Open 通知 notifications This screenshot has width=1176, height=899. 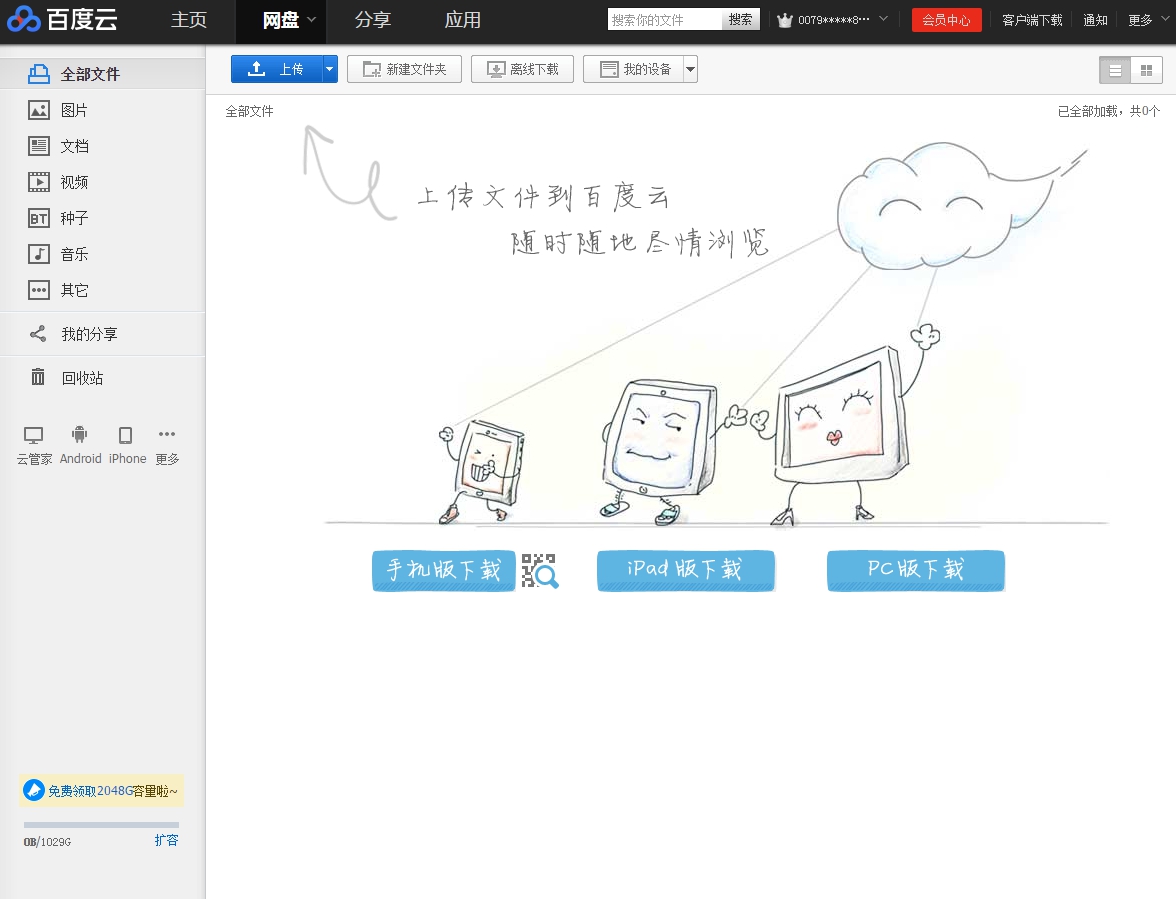pos(1095,20)
